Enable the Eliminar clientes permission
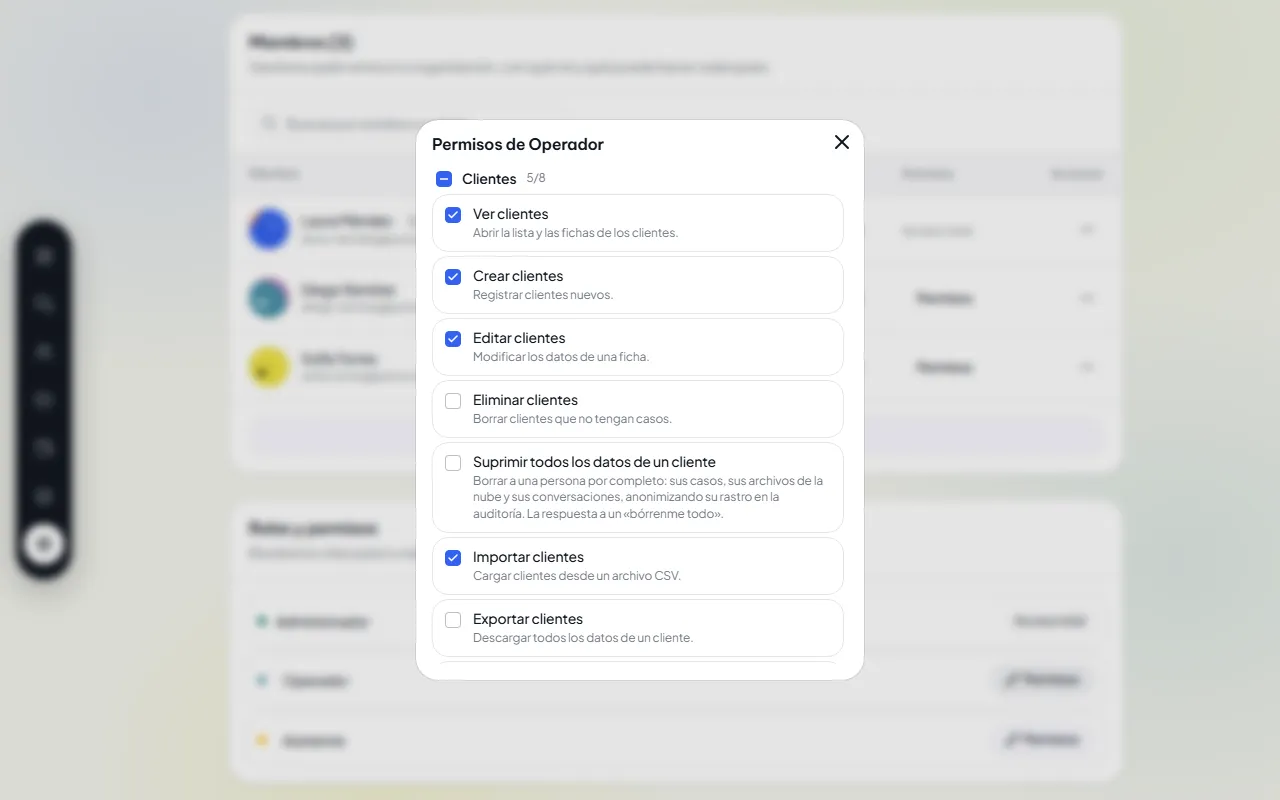This screenshot has height=800, width=1280. (x=453, y=401)
